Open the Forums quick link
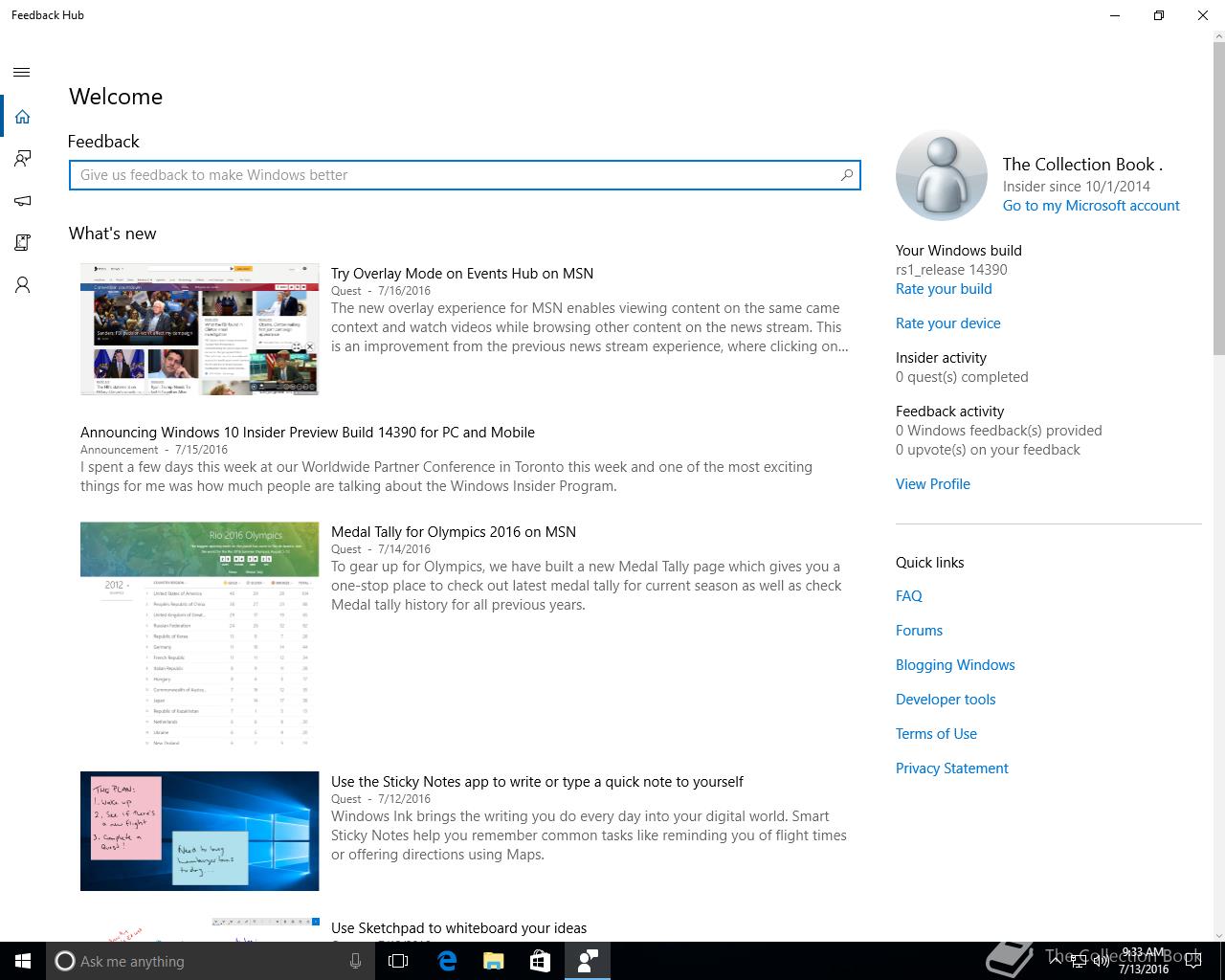Viewport: 1225px width, 980px height. tap(919, 631)
